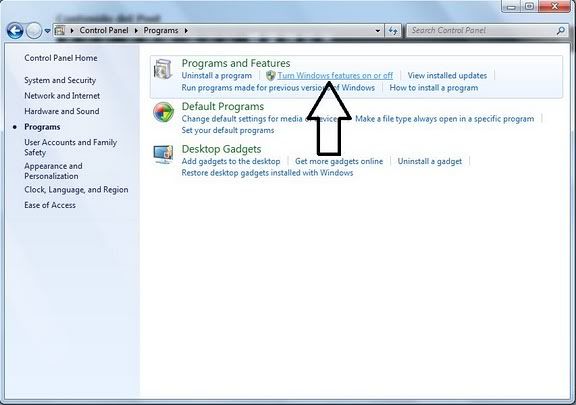Viewport: 576px width, 405px height.
Task: Click the search magnifier icon
Action: [x=561, y=31]
